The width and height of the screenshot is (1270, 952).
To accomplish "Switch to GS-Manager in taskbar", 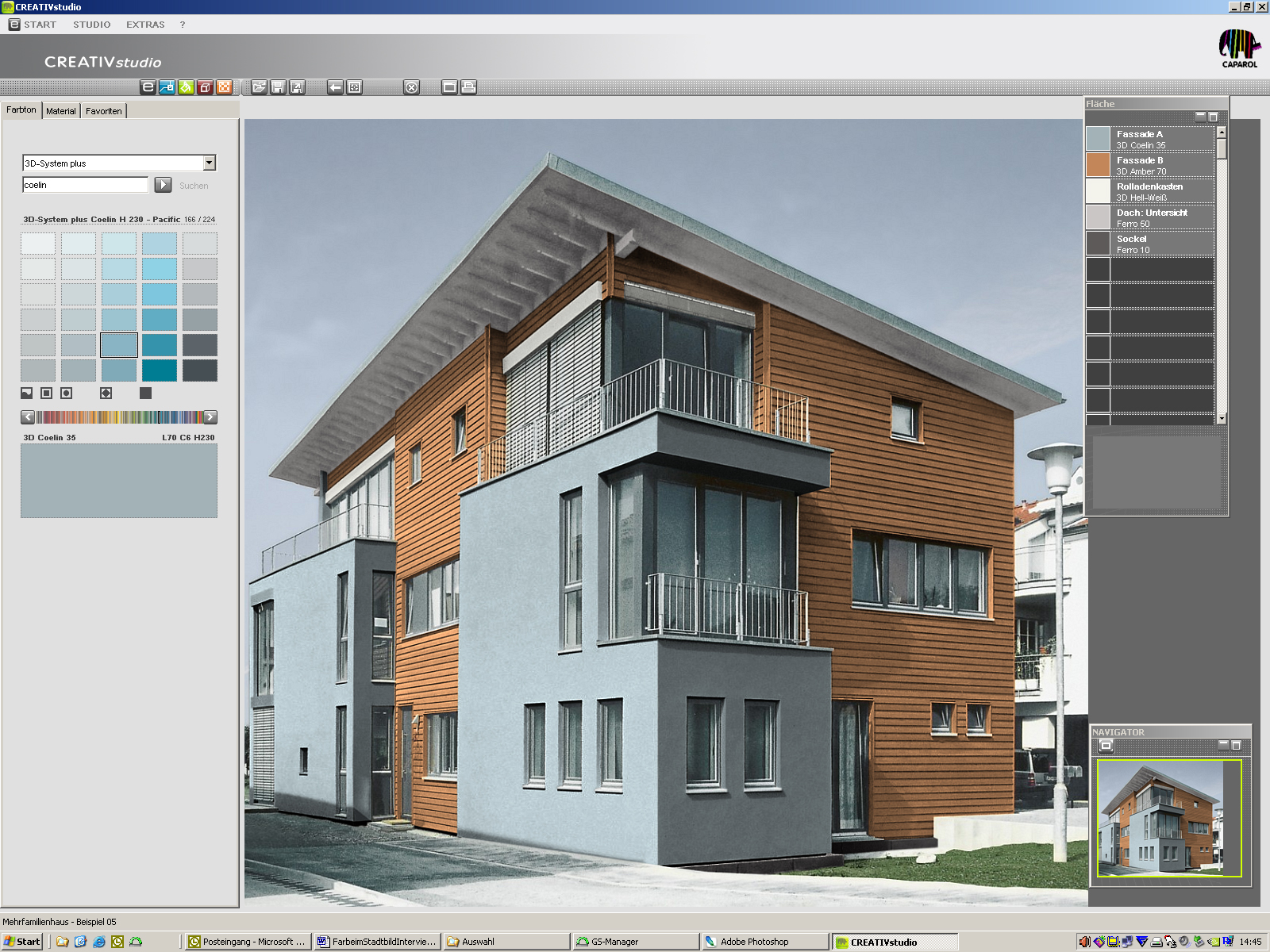I will coord(637,942).
